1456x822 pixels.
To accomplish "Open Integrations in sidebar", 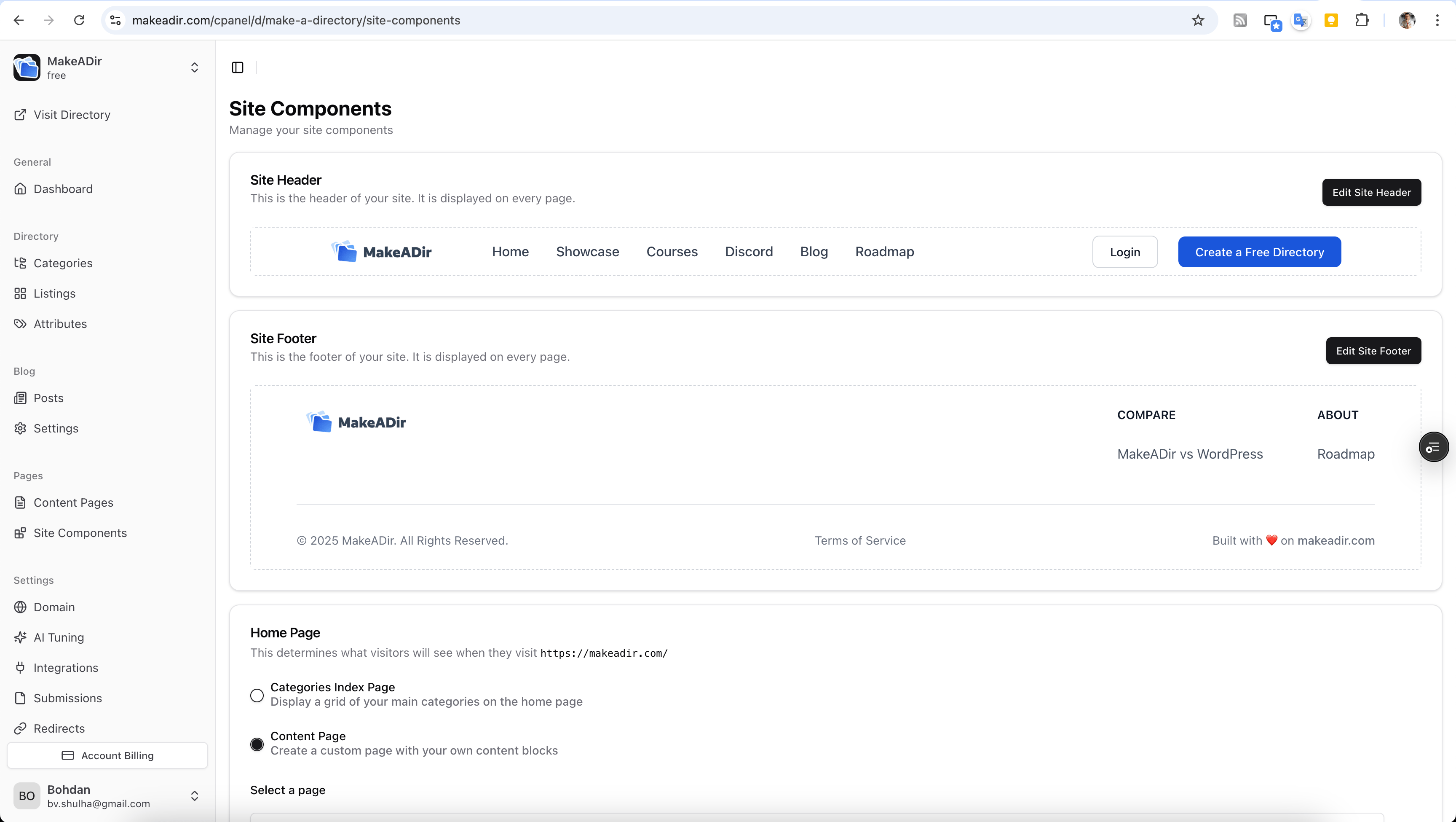I will tap(66, 668).
